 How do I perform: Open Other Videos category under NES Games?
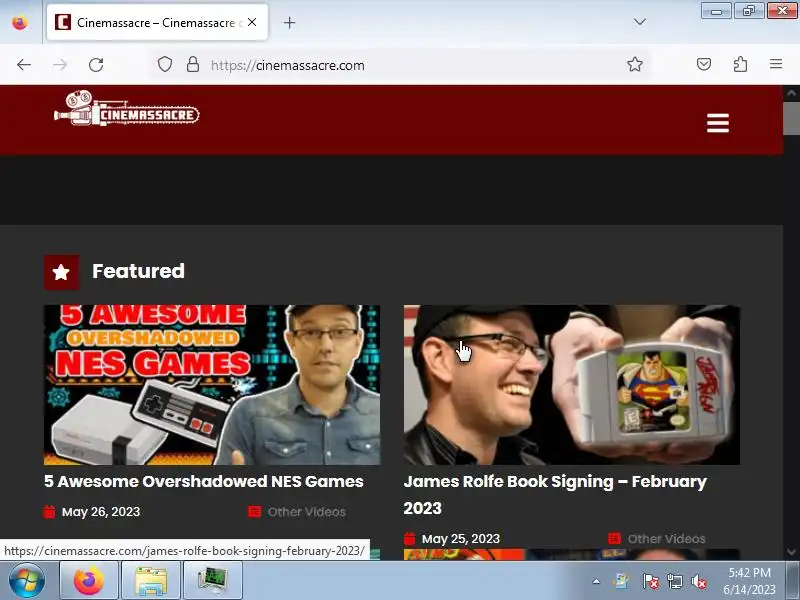pyautogui.click(x=307, y=512)
